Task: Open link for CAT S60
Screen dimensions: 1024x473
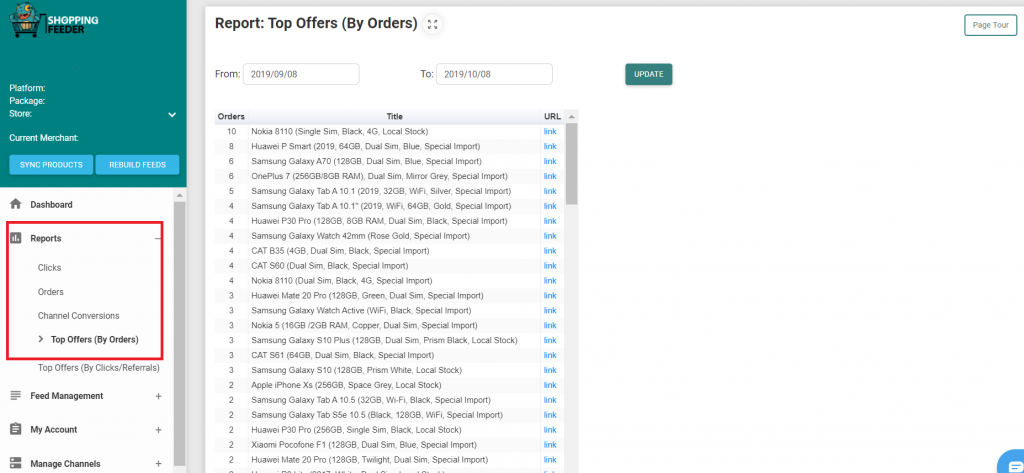Action: click(x=550, y=266)
